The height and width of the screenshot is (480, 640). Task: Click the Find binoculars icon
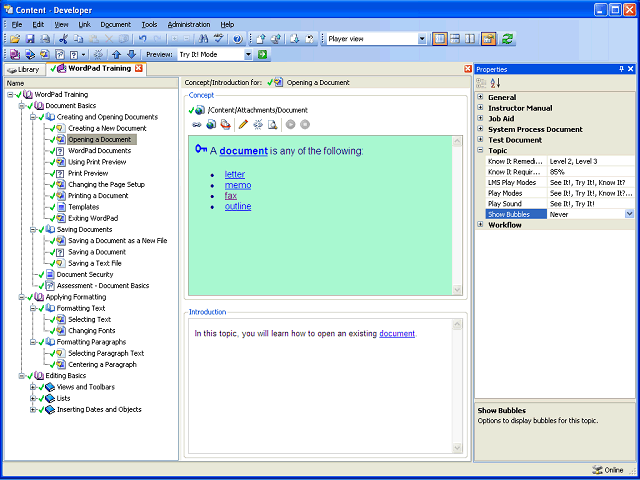click(203, 39)
